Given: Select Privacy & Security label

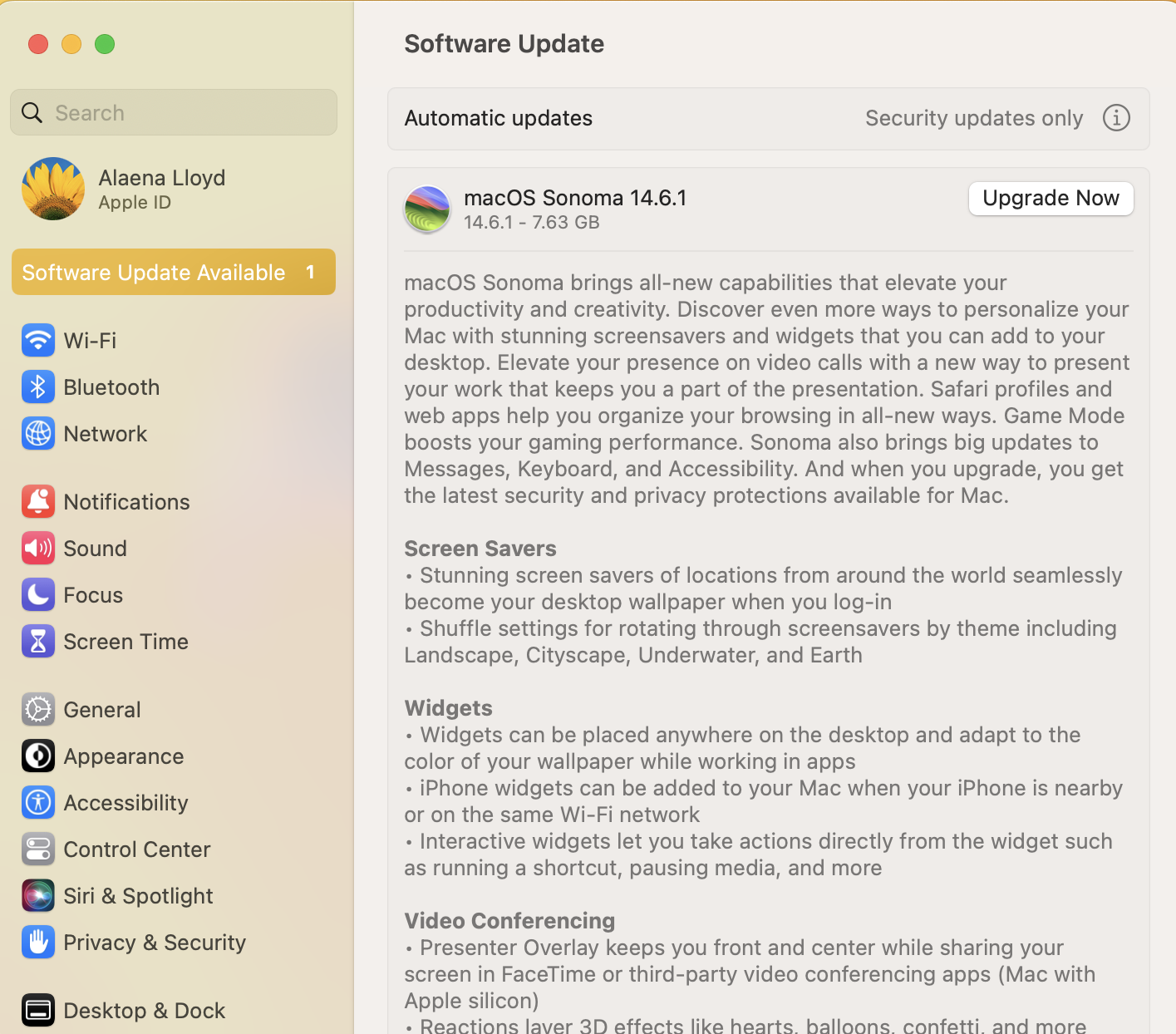Looking at the screenshot, I should (155, 943).
